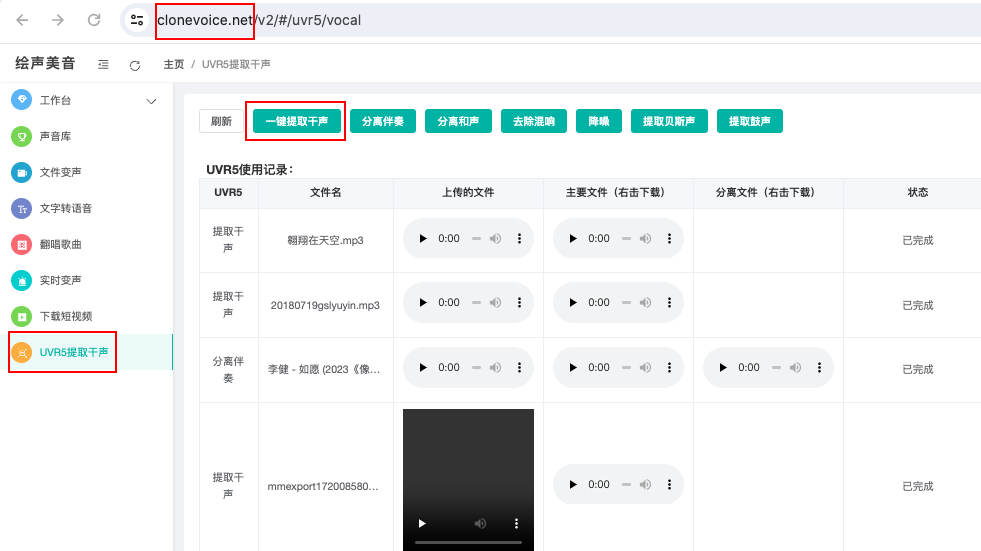
Task: Go to 主页 breadcrumb link
Action: click(174, 64)
